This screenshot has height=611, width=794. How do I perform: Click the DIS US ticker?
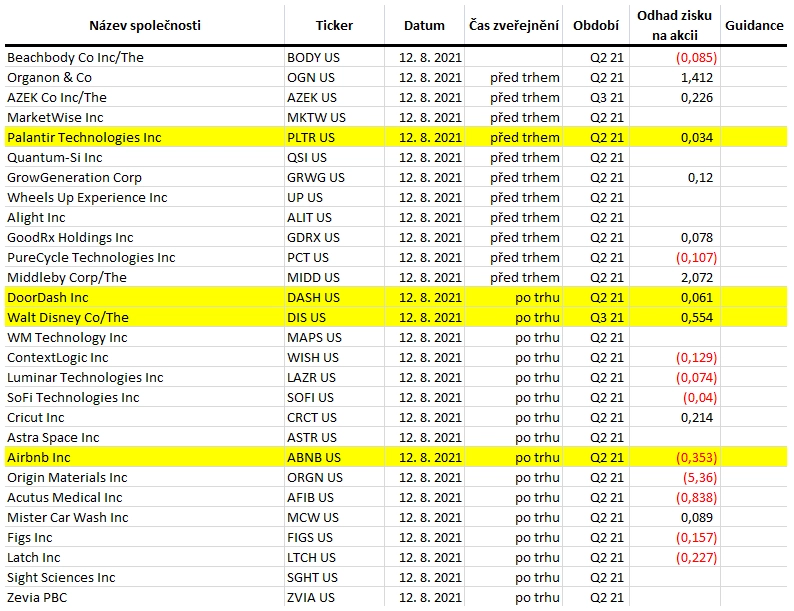306,317
